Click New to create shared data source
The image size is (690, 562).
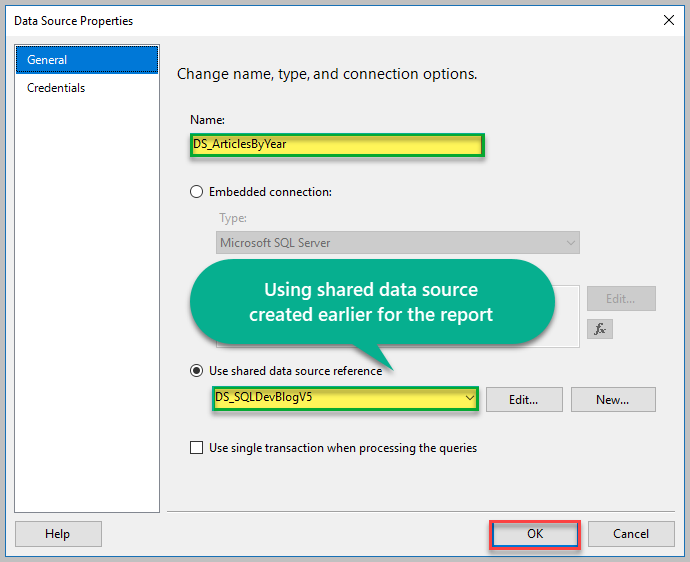(613, 400)
